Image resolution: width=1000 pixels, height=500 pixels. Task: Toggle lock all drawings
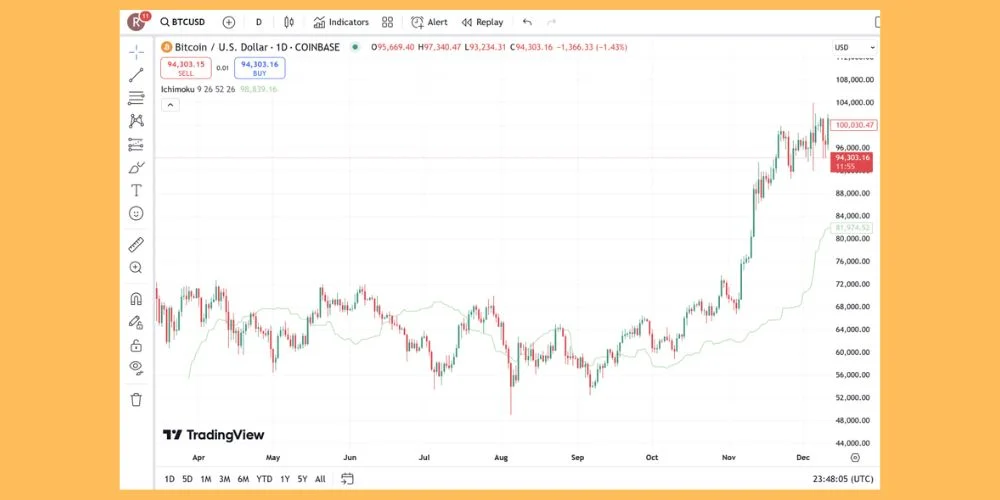pos(136,345)
